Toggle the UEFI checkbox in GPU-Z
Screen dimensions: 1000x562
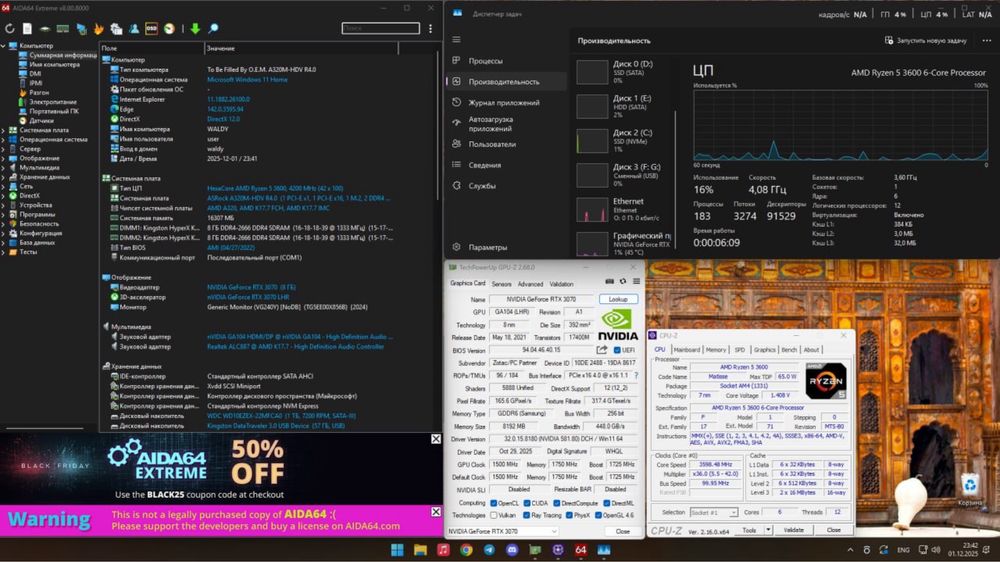pyautogui.click(x=617, y=350)
